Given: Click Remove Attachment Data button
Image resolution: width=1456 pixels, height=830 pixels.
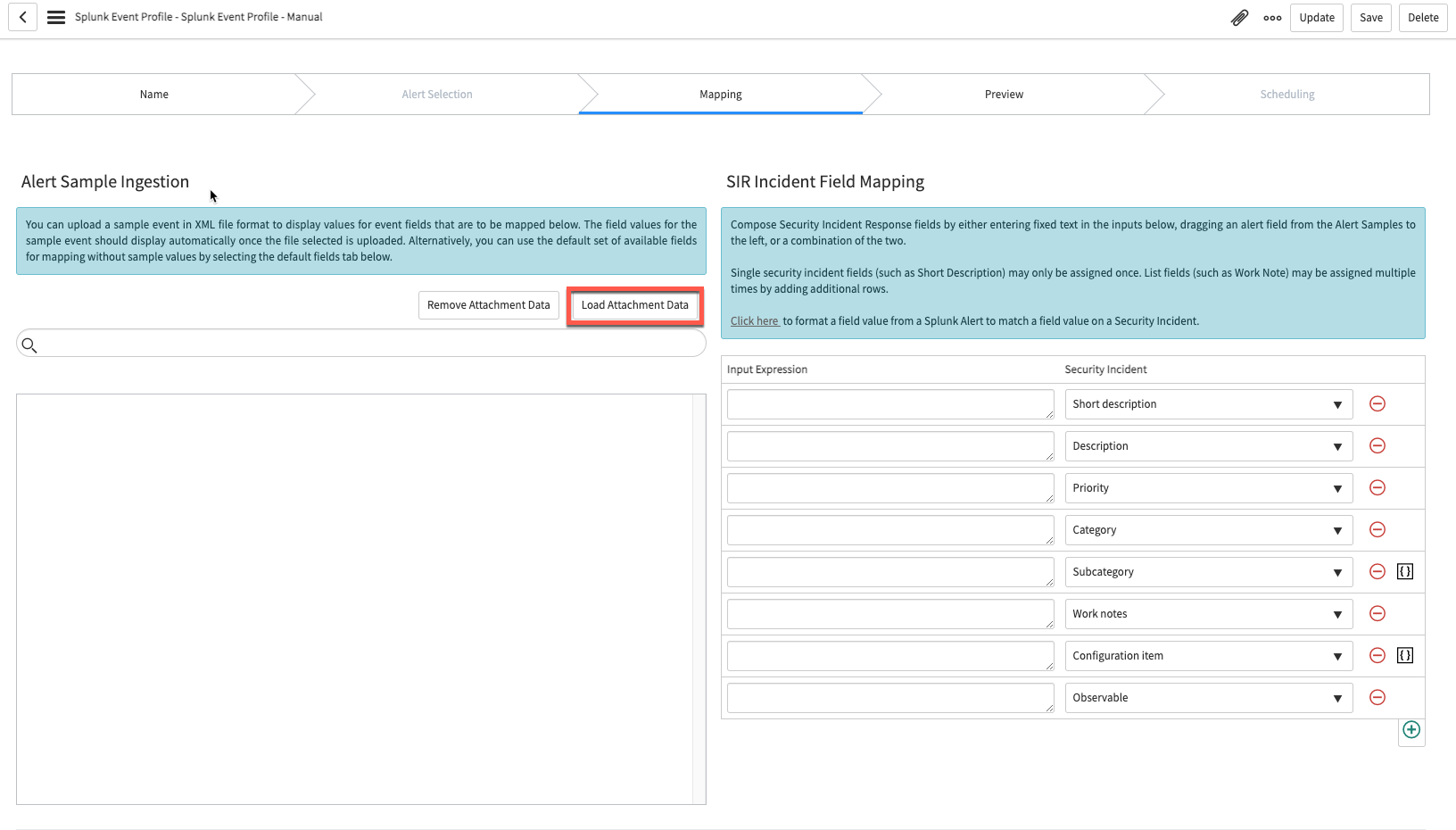Looking at the screenshot, I should click(x=489, y=305).
